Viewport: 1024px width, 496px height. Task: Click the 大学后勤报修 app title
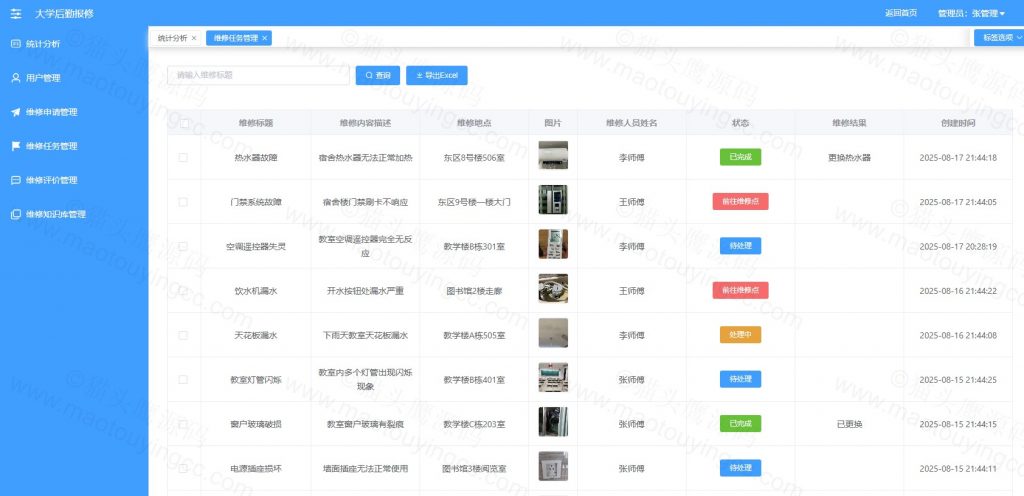pos(64,13)
